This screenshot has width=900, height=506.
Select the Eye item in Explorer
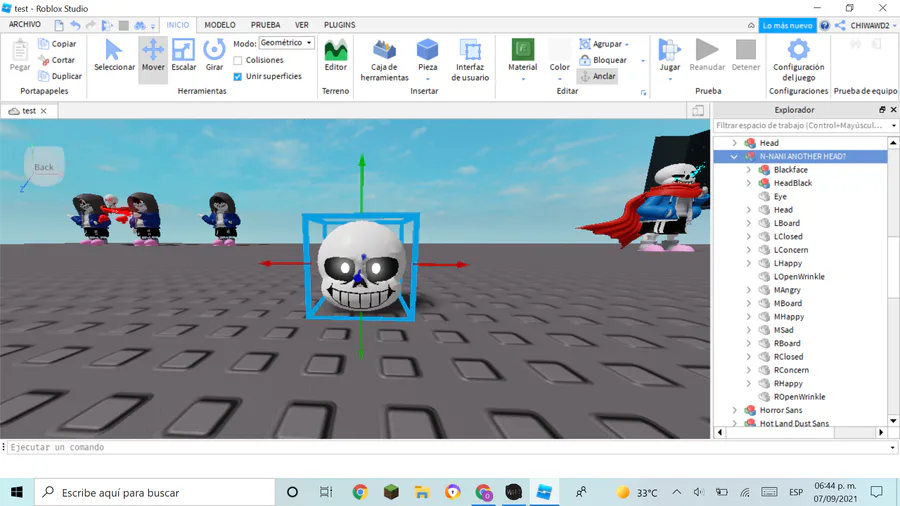tap(780, 196)
